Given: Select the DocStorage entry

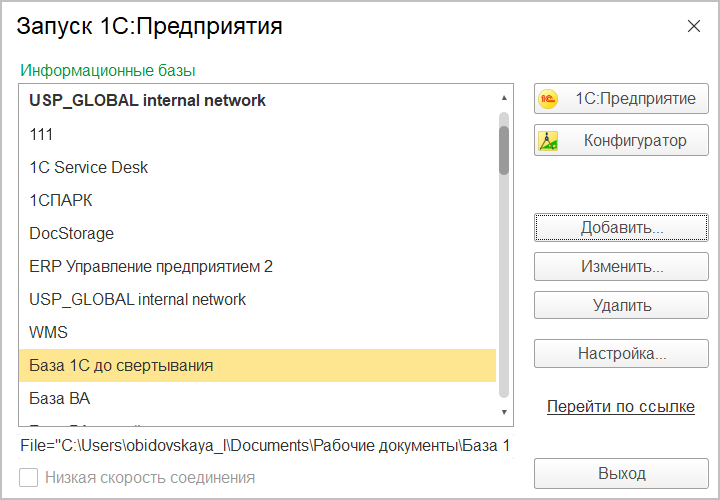Looking at the screenshot, I should pyautogui.click(x=72, y=233).
